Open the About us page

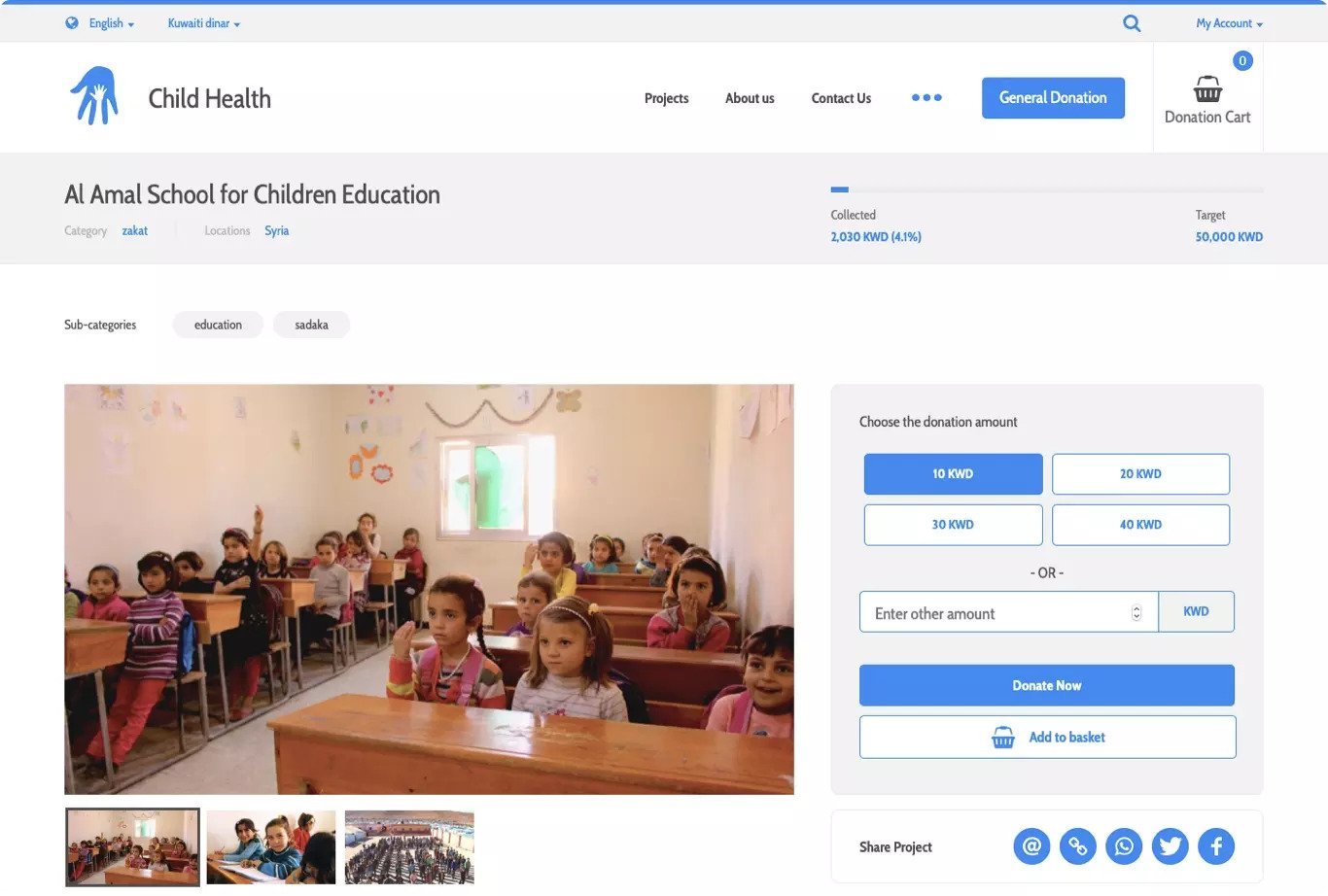[750, 98]
